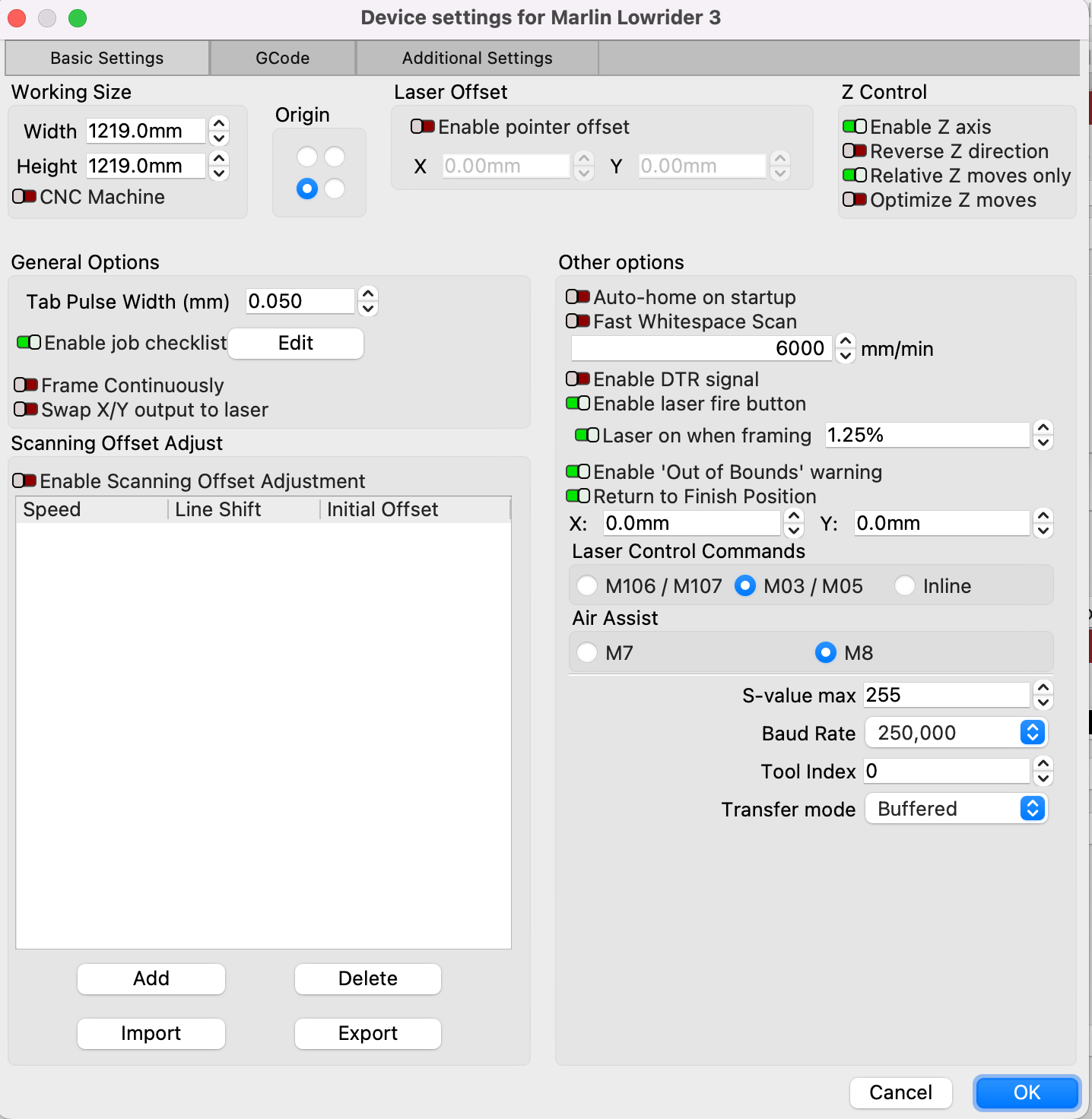The image size is (1092, 1119).
Task: Select bottom-left origin radio button
Action: point(307,189)
